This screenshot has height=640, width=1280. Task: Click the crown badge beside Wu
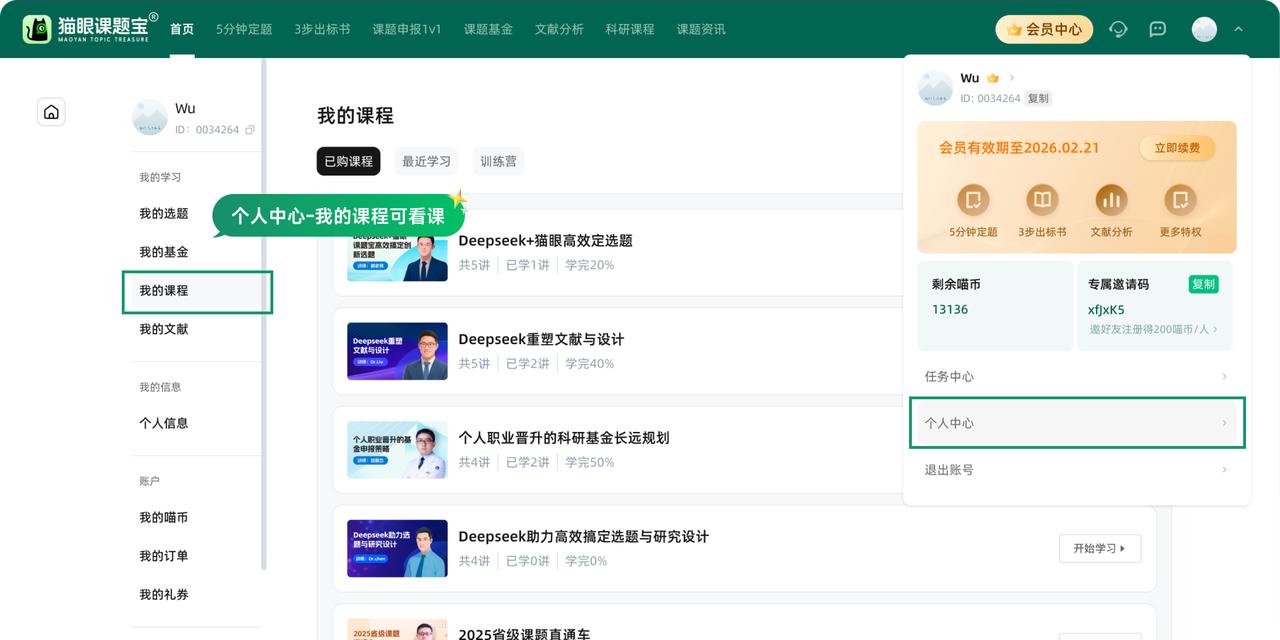click(993, 78)
